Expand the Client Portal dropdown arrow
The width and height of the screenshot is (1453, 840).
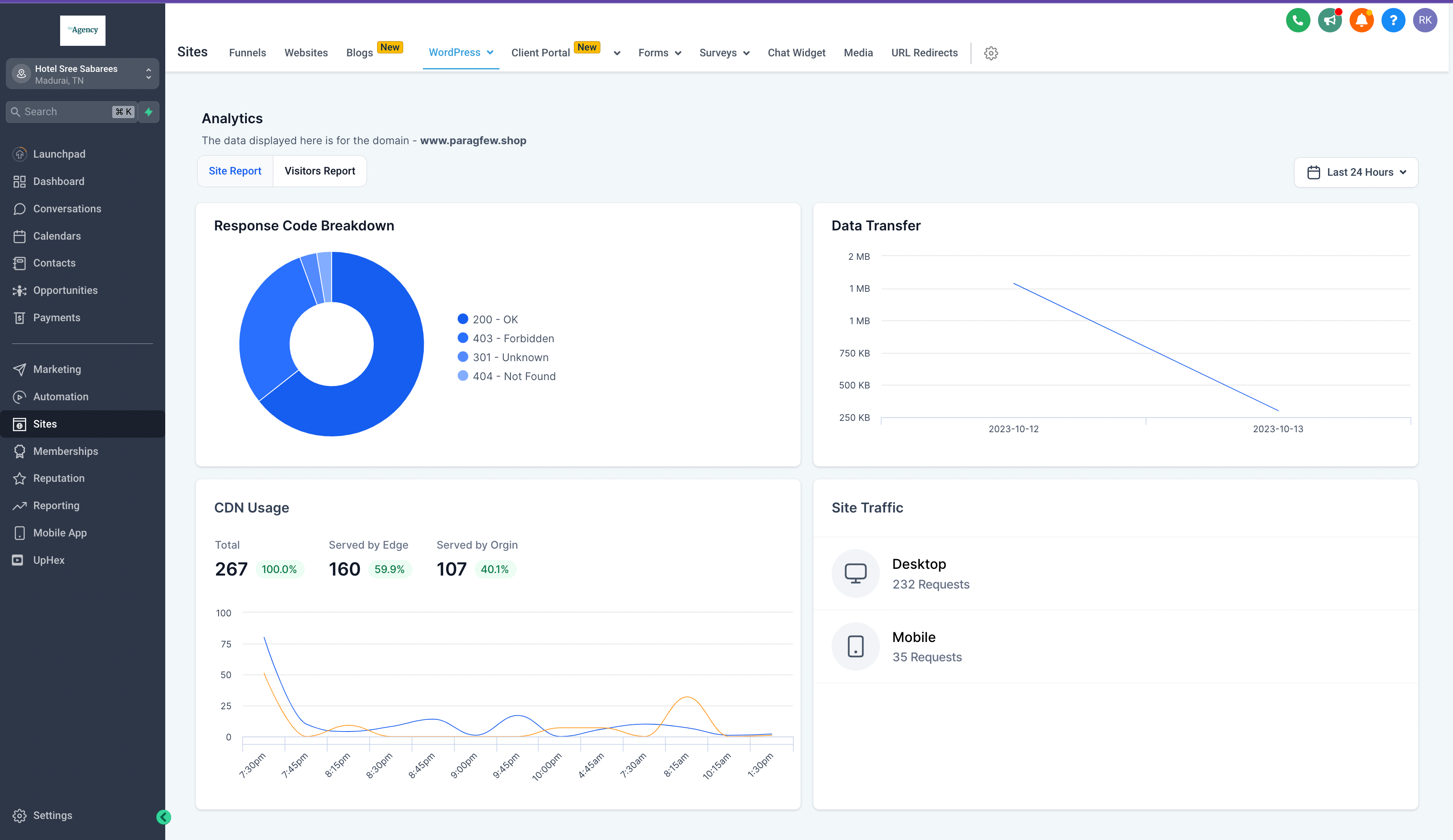(617, 53)
